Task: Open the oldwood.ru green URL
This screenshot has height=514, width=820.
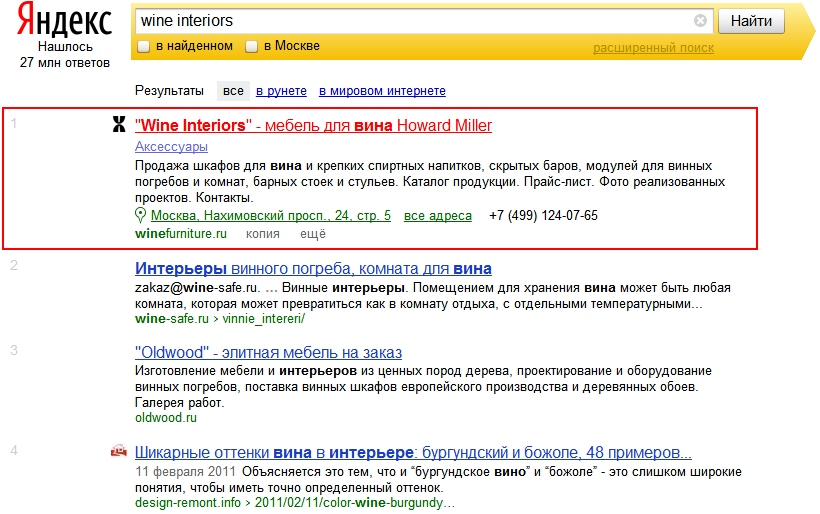Action: tap(166, 418)
